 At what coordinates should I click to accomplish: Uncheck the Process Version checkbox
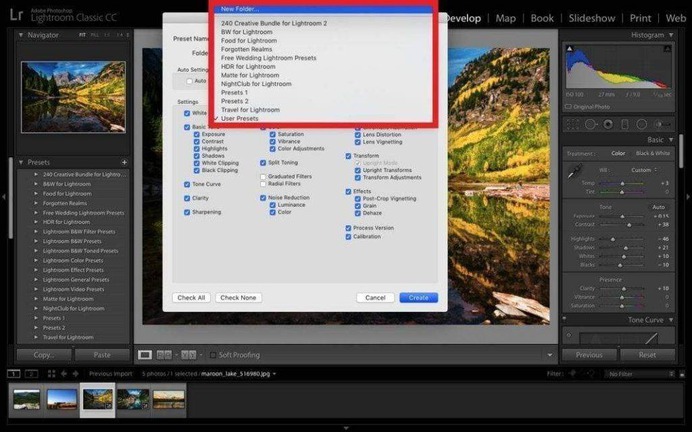point(348,228)
